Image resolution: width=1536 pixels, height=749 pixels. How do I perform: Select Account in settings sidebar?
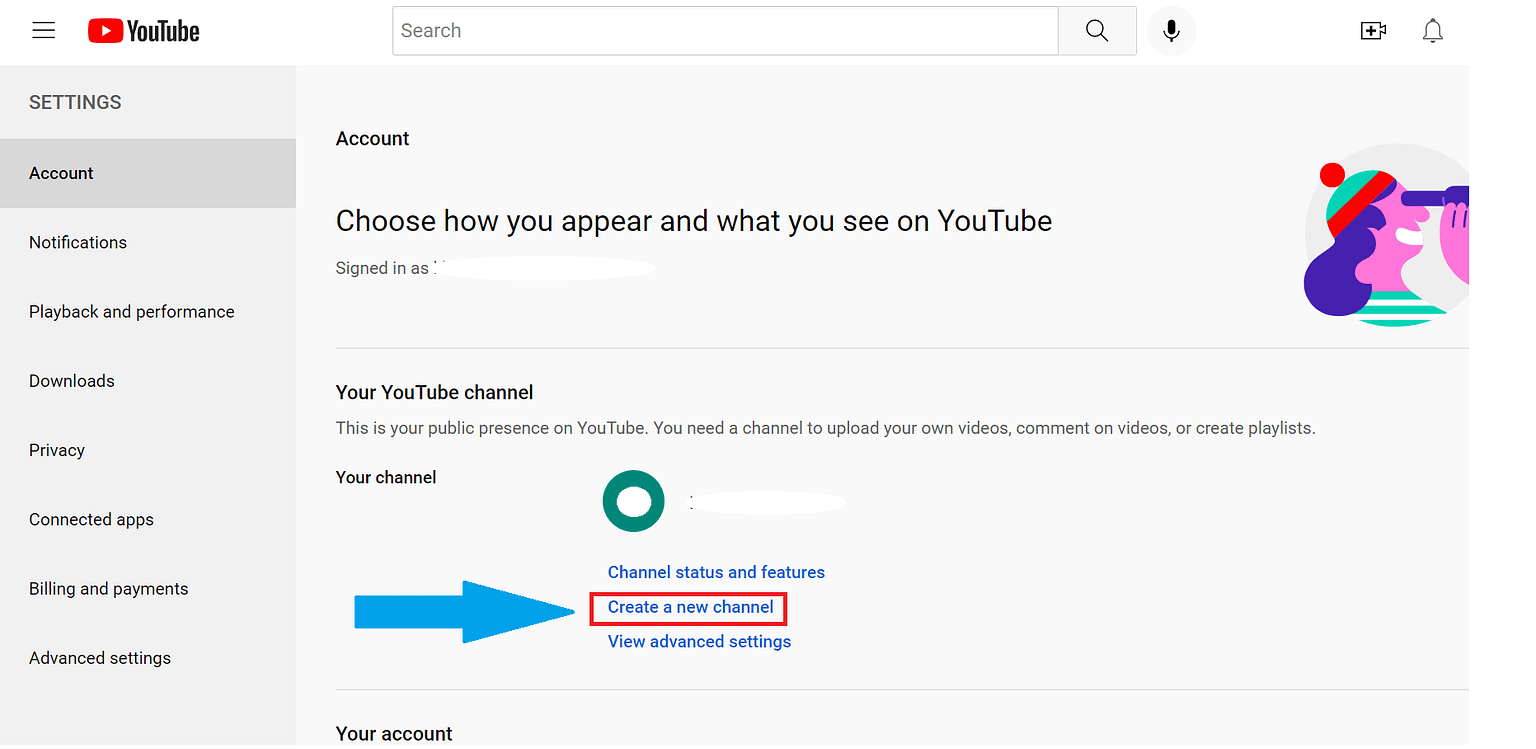point(61,173)
